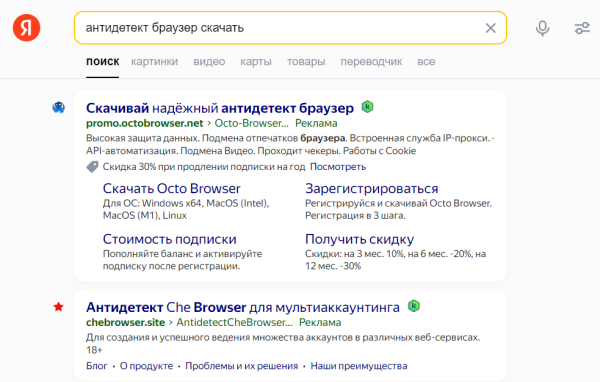Open Стоимость подписки sitelink
600x382 pixels.
coord(170,239)
